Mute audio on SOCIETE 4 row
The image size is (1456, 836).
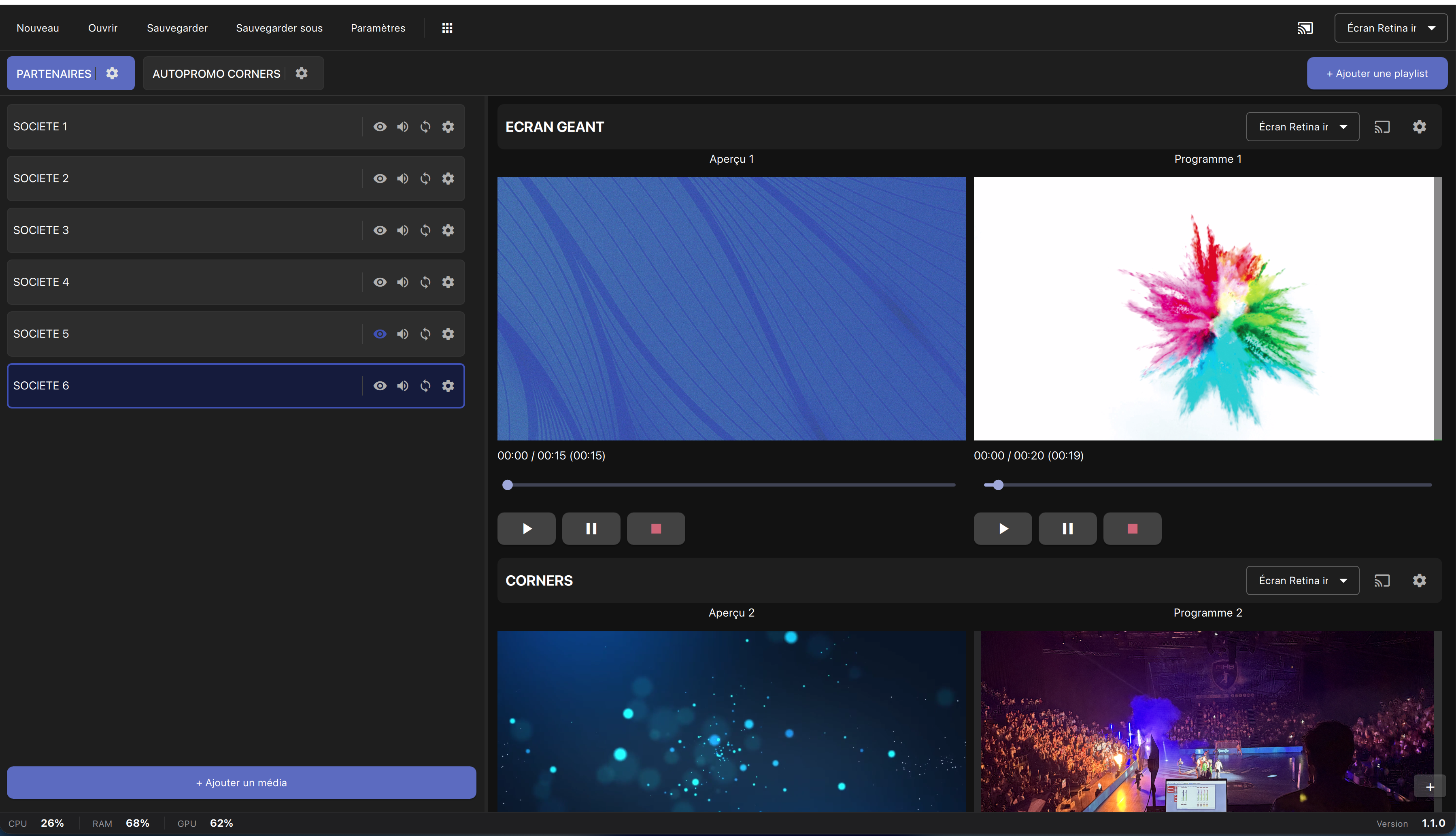[402, 282]
